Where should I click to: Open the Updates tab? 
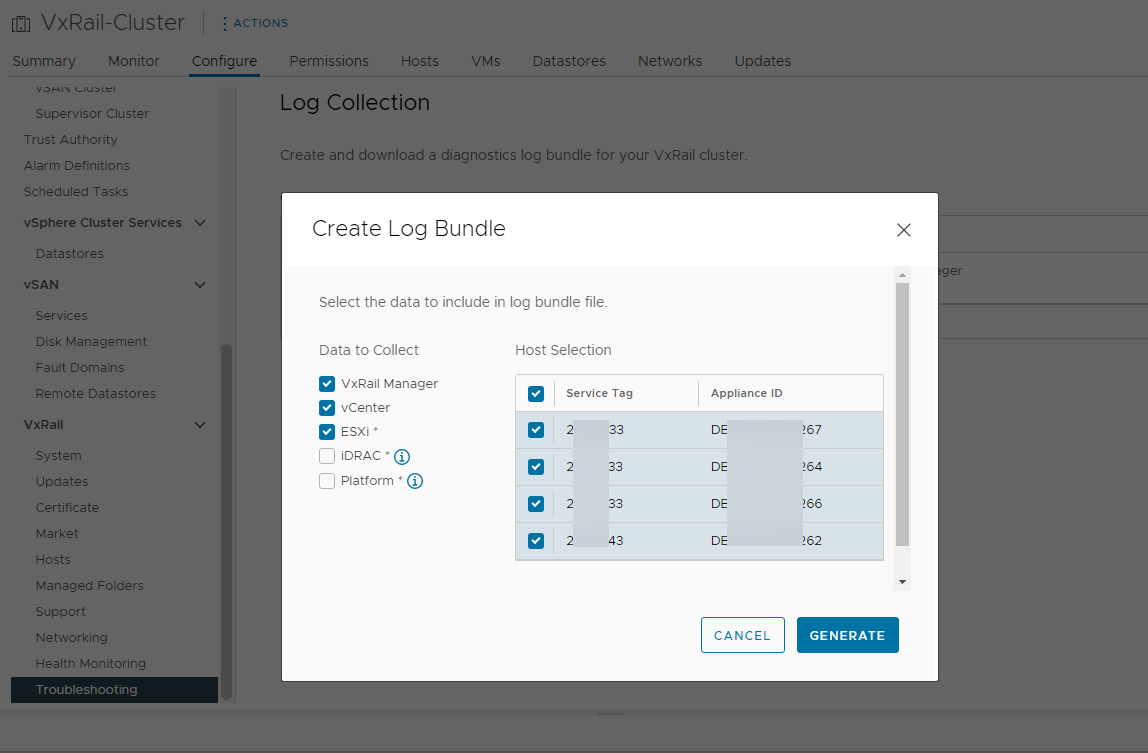[x=762, y=61]
